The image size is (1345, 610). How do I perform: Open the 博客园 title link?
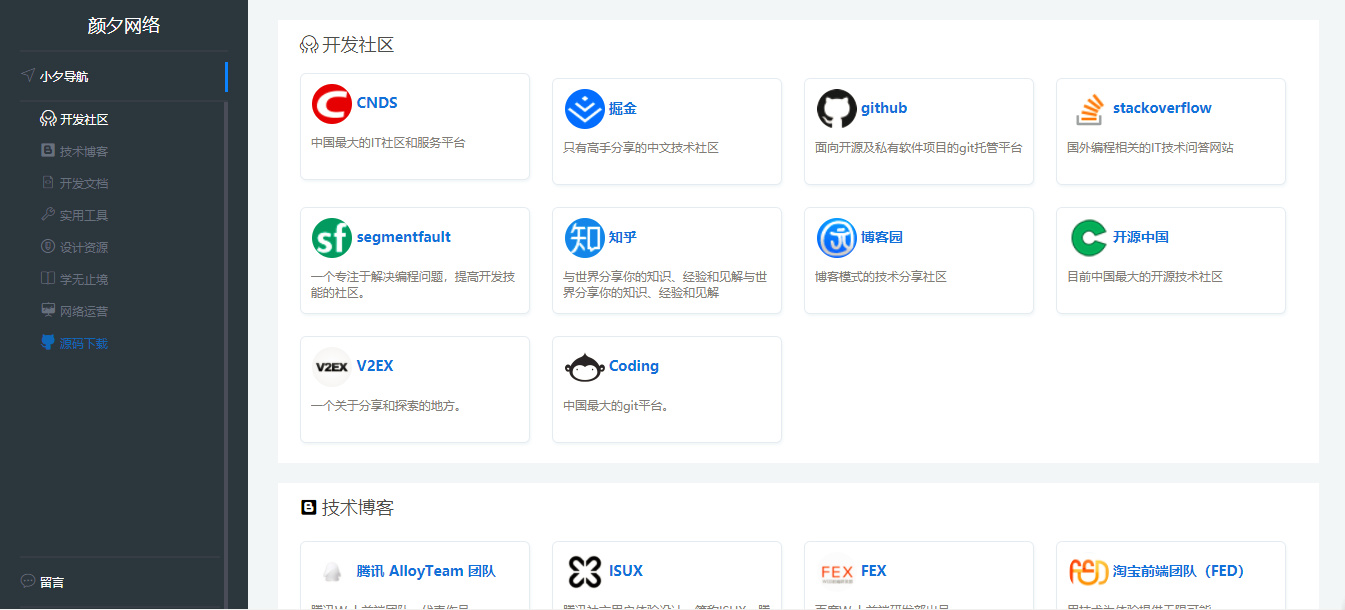point(882,237)
